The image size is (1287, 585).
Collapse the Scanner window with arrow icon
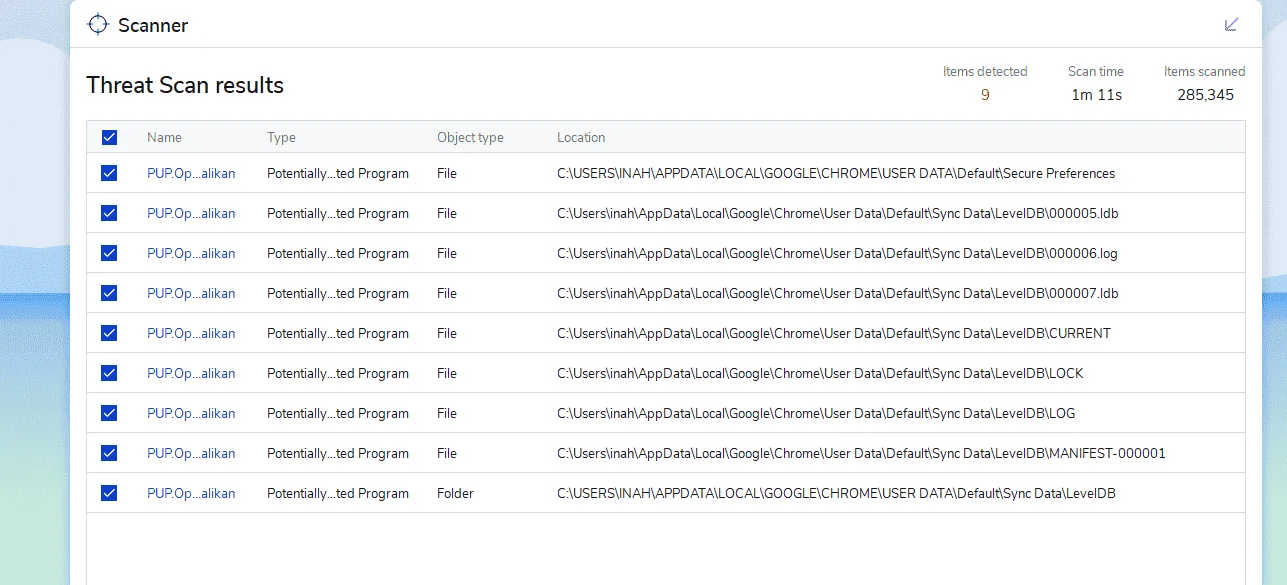1232,24
